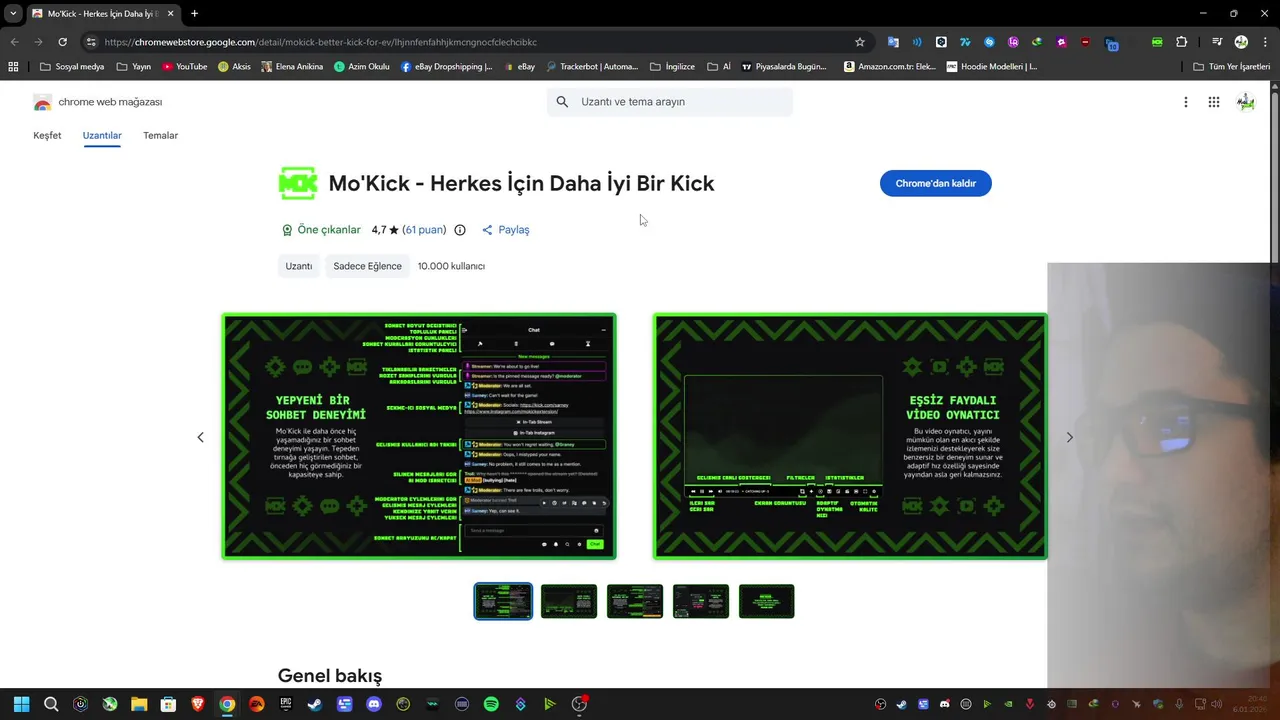Show next screenshot with right arrow

point(1069,437)
